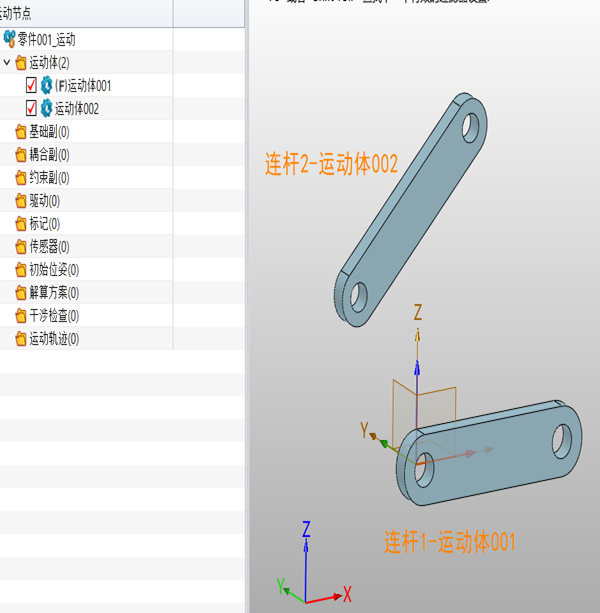600x613 pixels.
Task: Select the 零件001_运动 root node label
Action: pos(47,39)
